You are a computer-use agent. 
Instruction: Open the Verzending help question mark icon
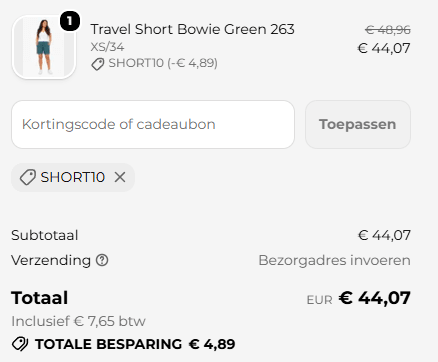pyautogui.click(x=102, y=260)
